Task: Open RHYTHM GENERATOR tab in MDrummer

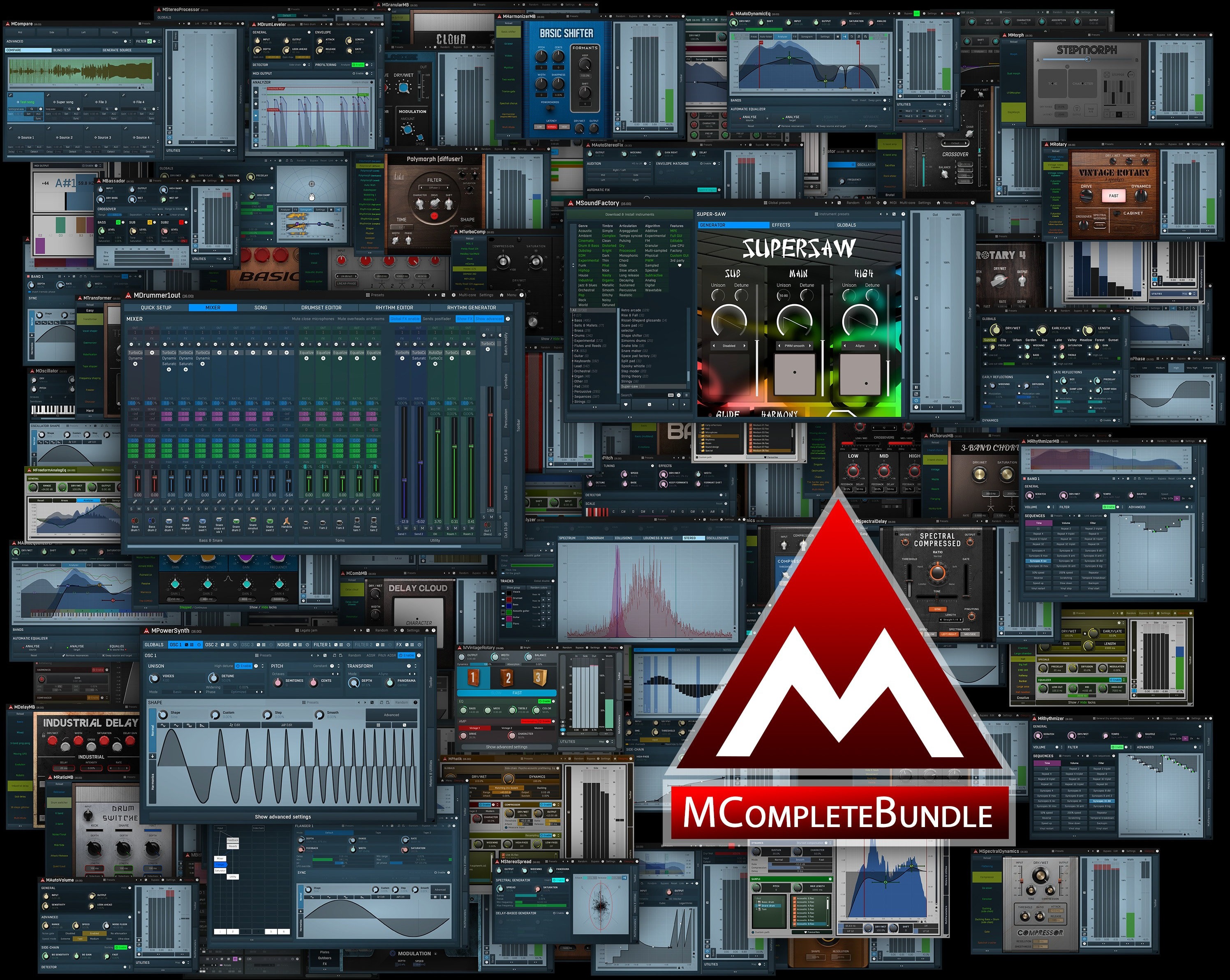Action: [x=472, y=307]
